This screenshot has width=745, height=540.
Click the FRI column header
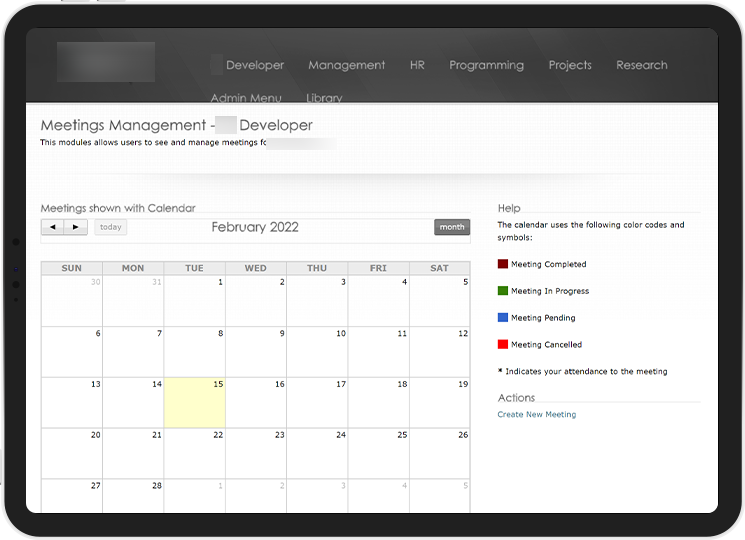point(379,268)
